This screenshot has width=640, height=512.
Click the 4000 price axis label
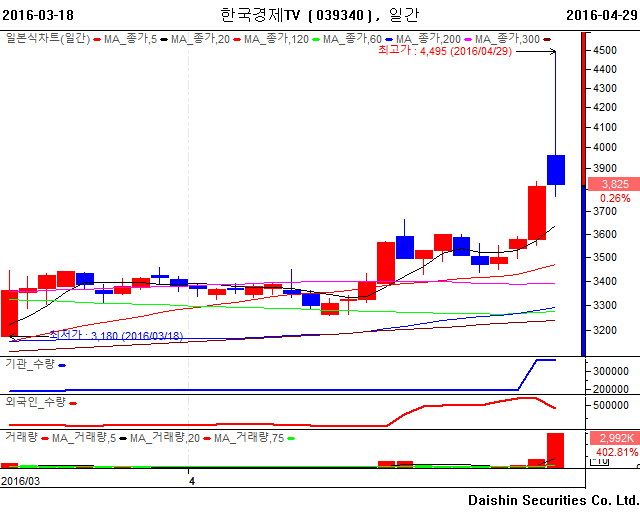click(605, 147)
